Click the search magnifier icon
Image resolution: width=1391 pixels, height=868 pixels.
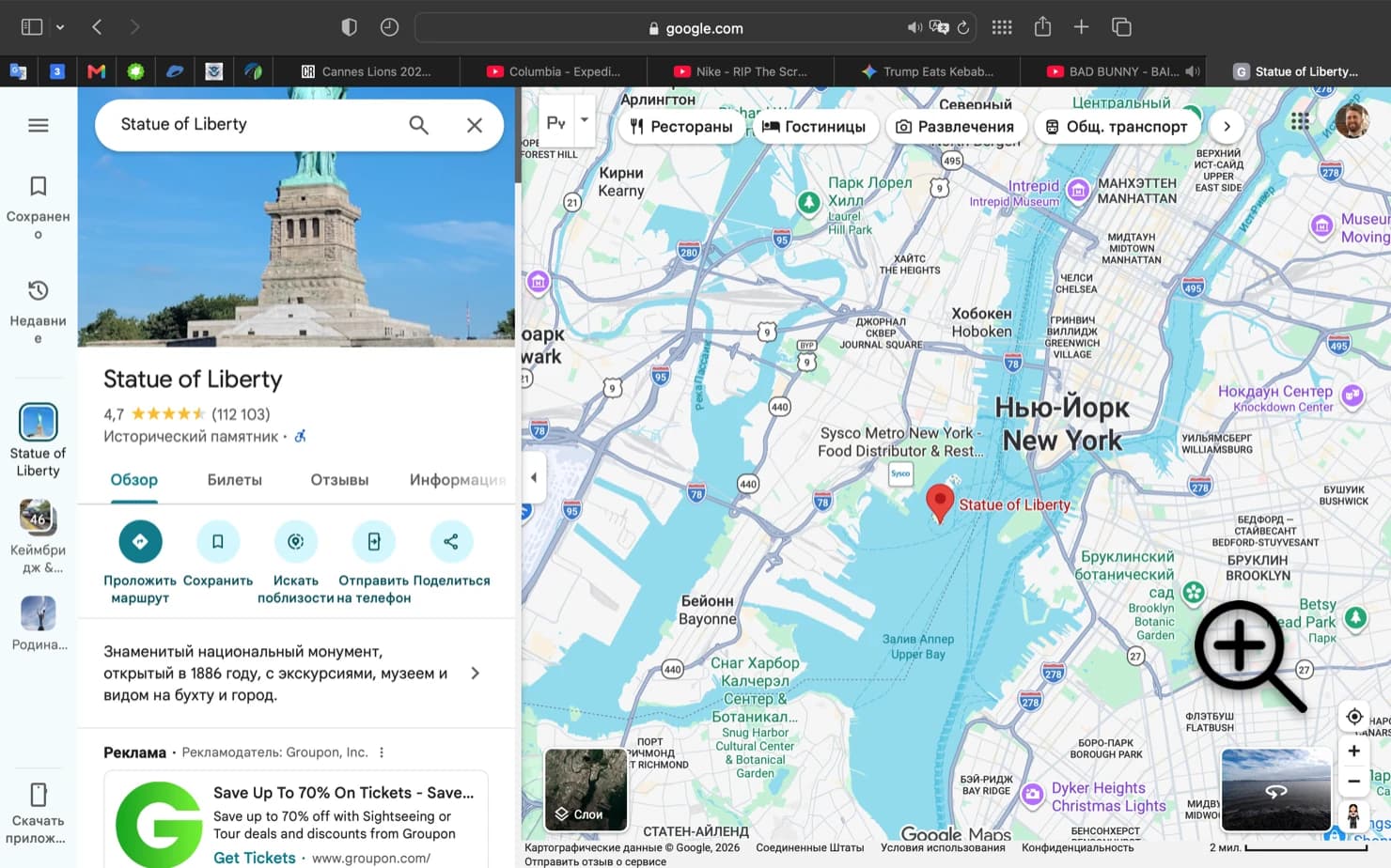(x=418, y=125)
